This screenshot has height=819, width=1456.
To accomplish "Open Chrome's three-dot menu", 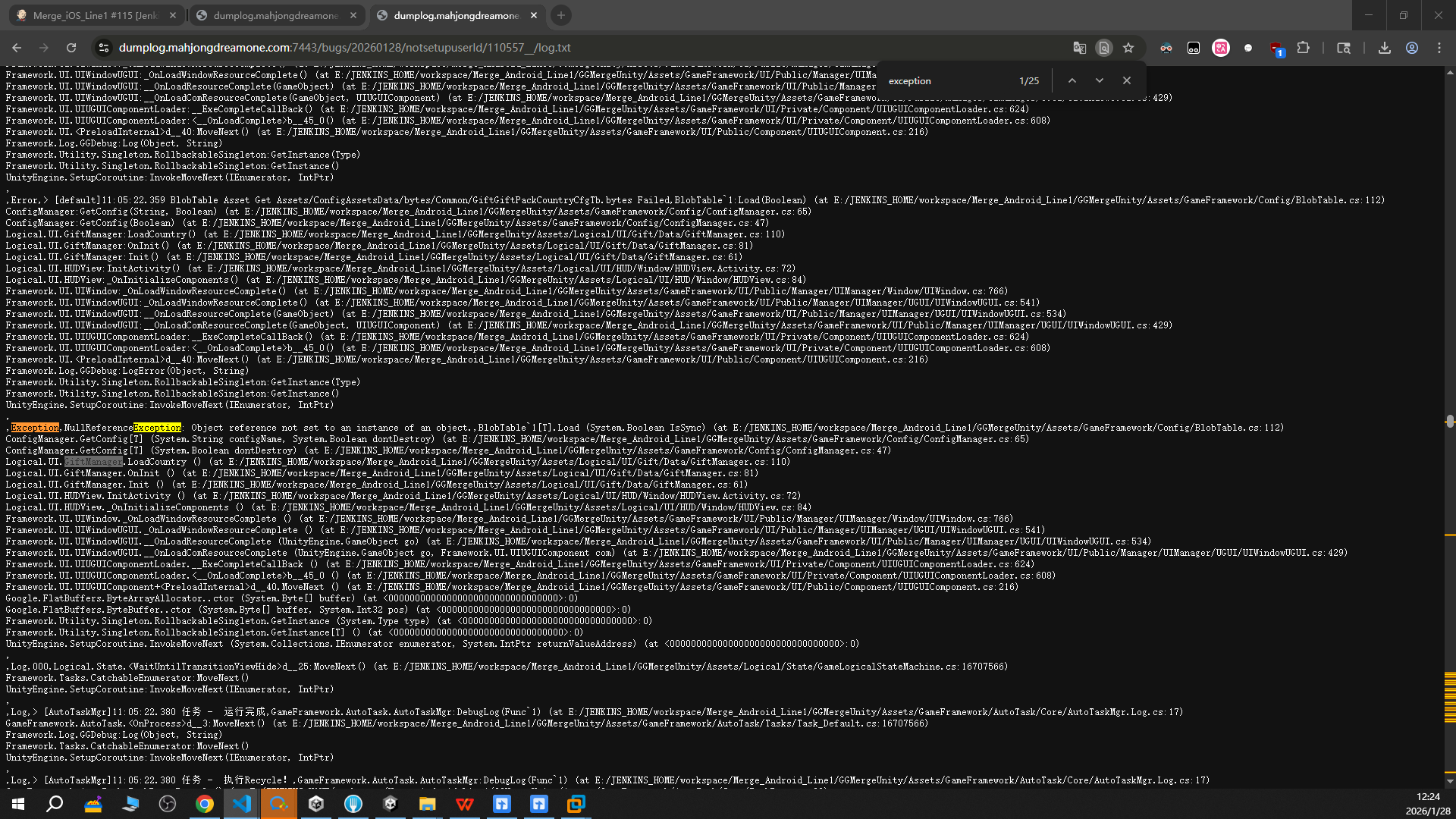I will pyautogui.click(x=1439, y=48).
